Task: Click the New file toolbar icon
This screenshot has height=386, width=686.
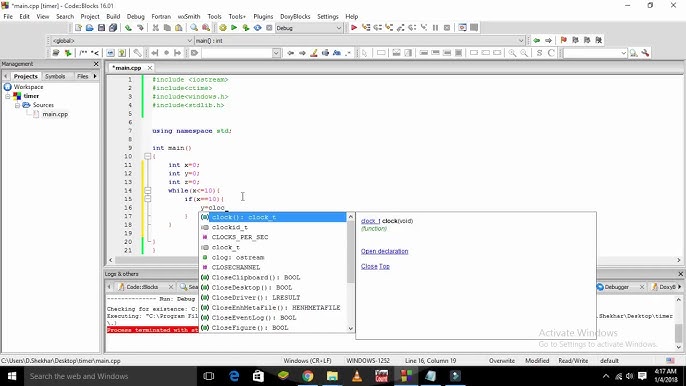Action: click(78, 28)
